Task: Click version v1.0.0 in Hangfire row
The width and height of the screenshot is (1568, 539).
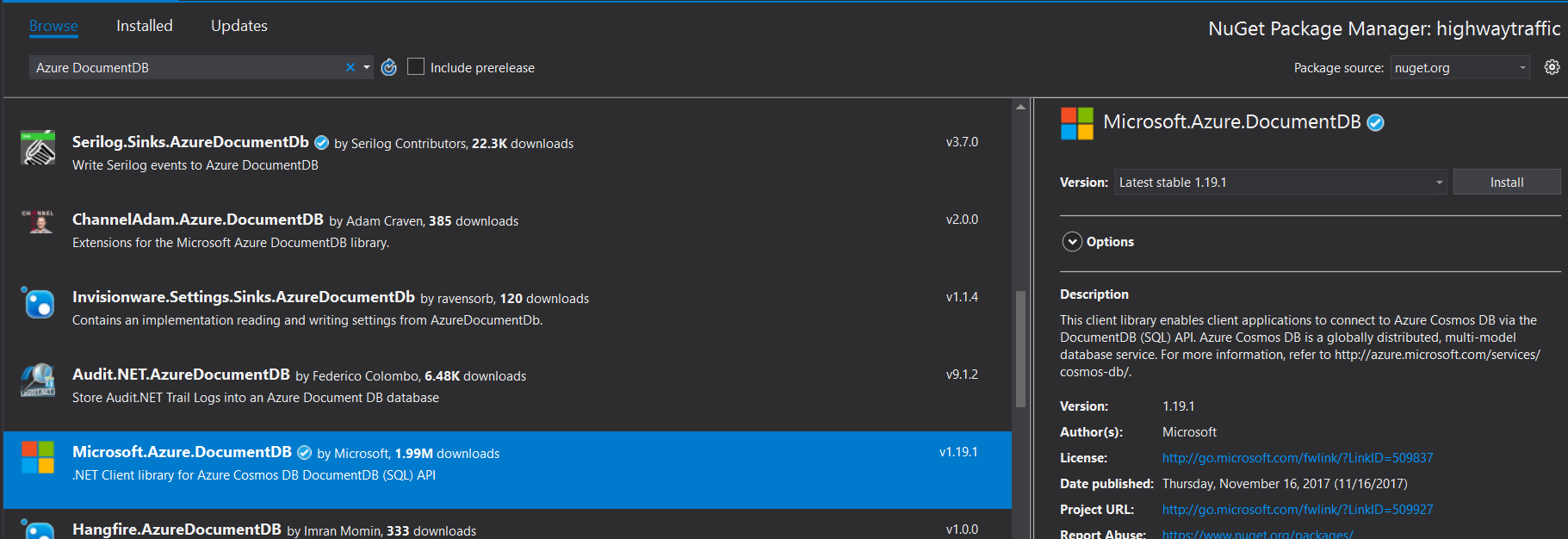Action: click(962, 530)
